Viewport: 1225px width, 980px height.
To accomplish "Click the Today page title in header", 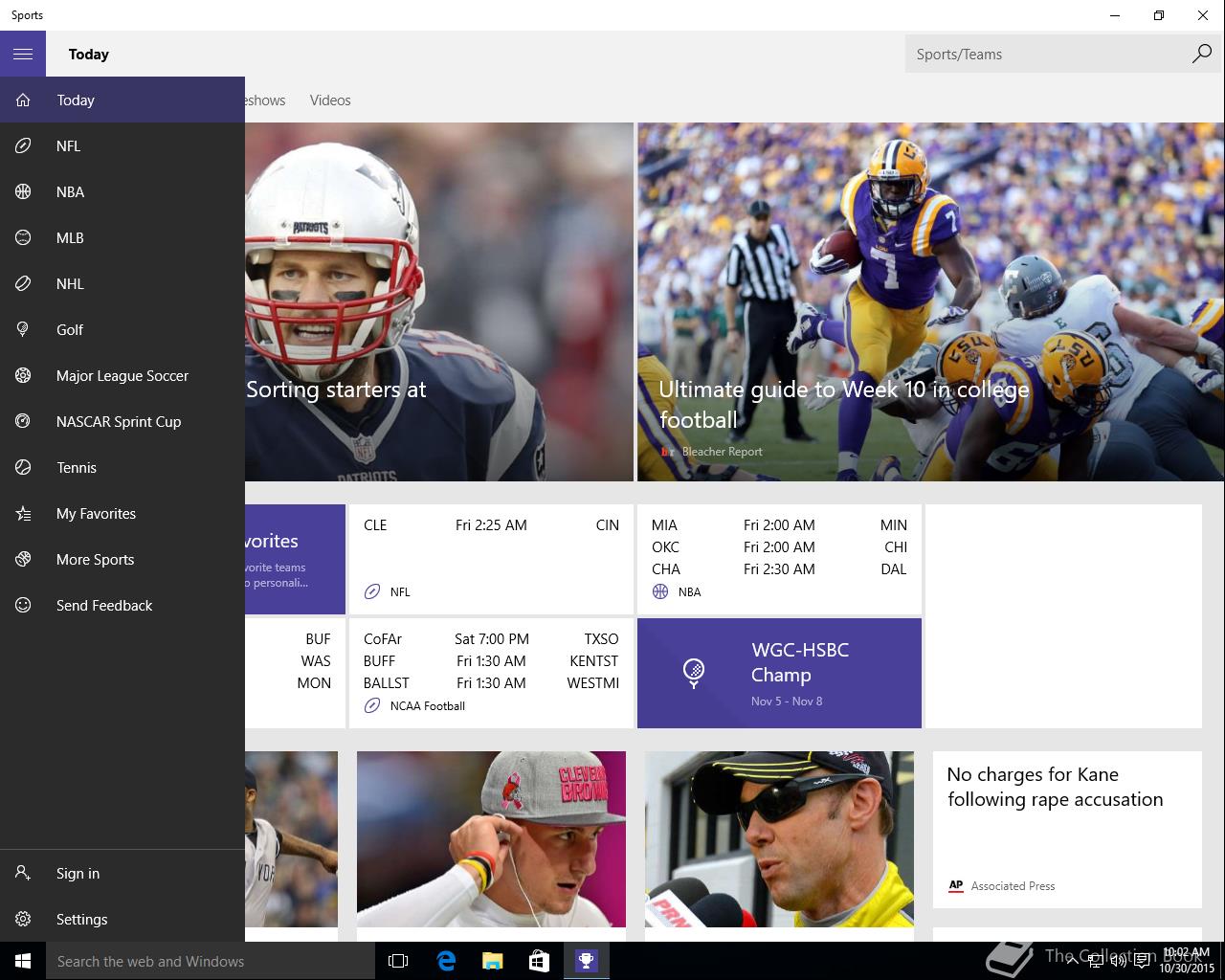I will tap(89, 55).
